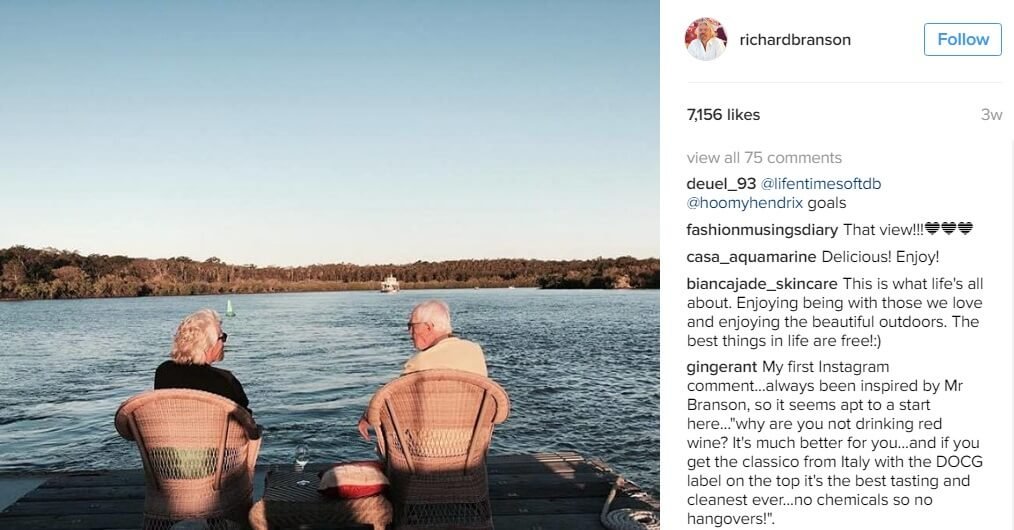Click the richardbranson username link
The image size is (1014, 530).
pyautogui.click(x=795, y=40)
